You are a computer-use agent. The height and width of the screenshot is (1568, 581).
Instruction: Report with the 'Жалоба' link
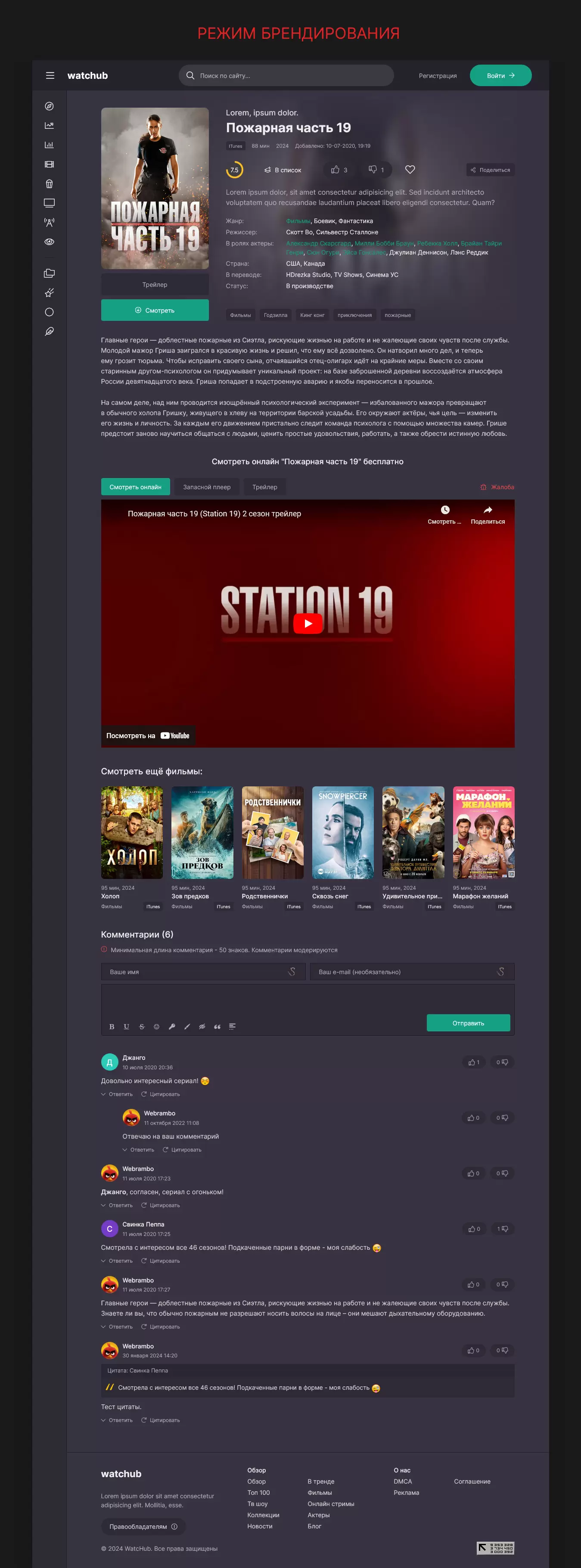pos(497,487)
